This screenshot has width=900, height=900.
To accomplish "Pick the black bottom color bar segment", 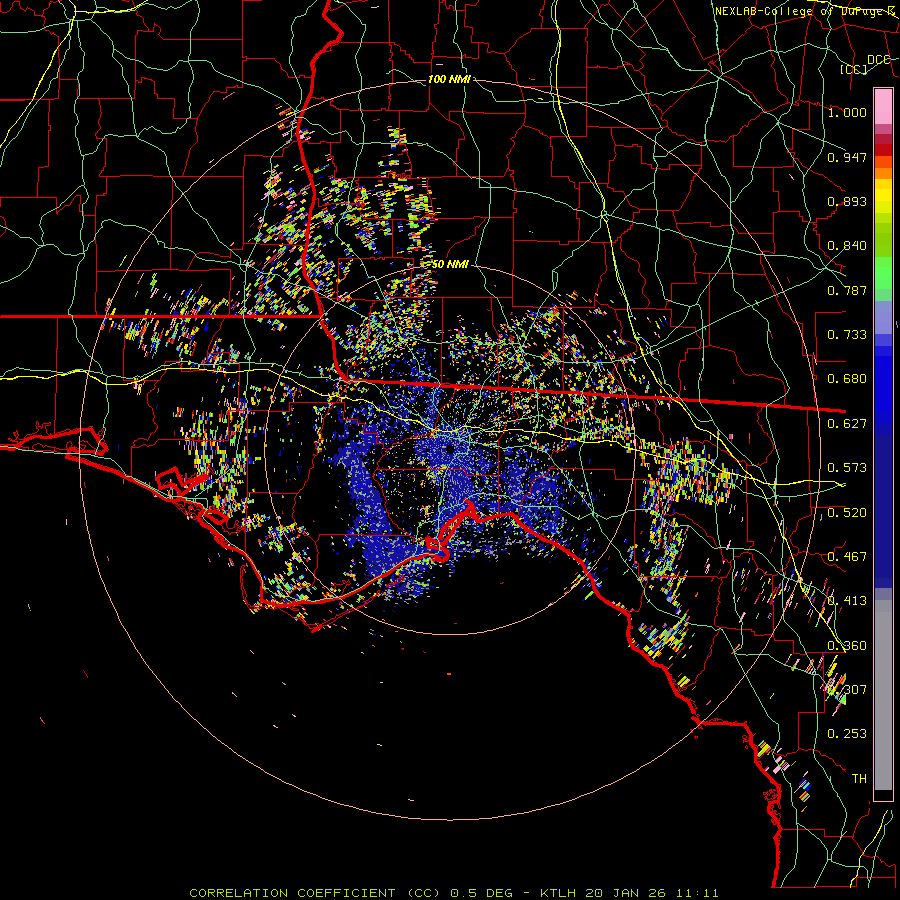I will point(883,795).
